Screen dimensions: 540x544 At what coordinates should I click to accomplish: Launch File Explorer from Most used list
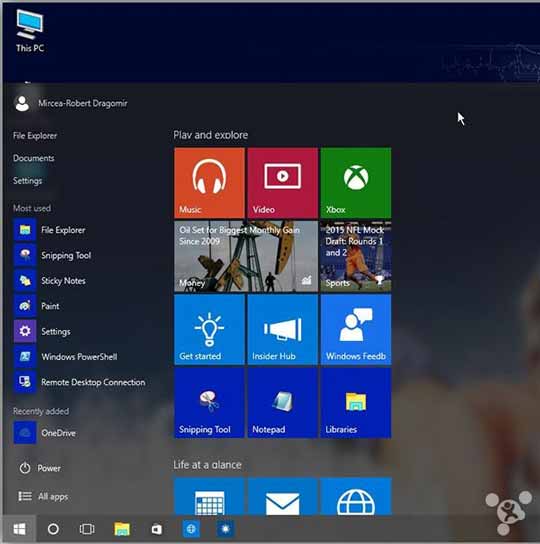click(x=50, y=230)
